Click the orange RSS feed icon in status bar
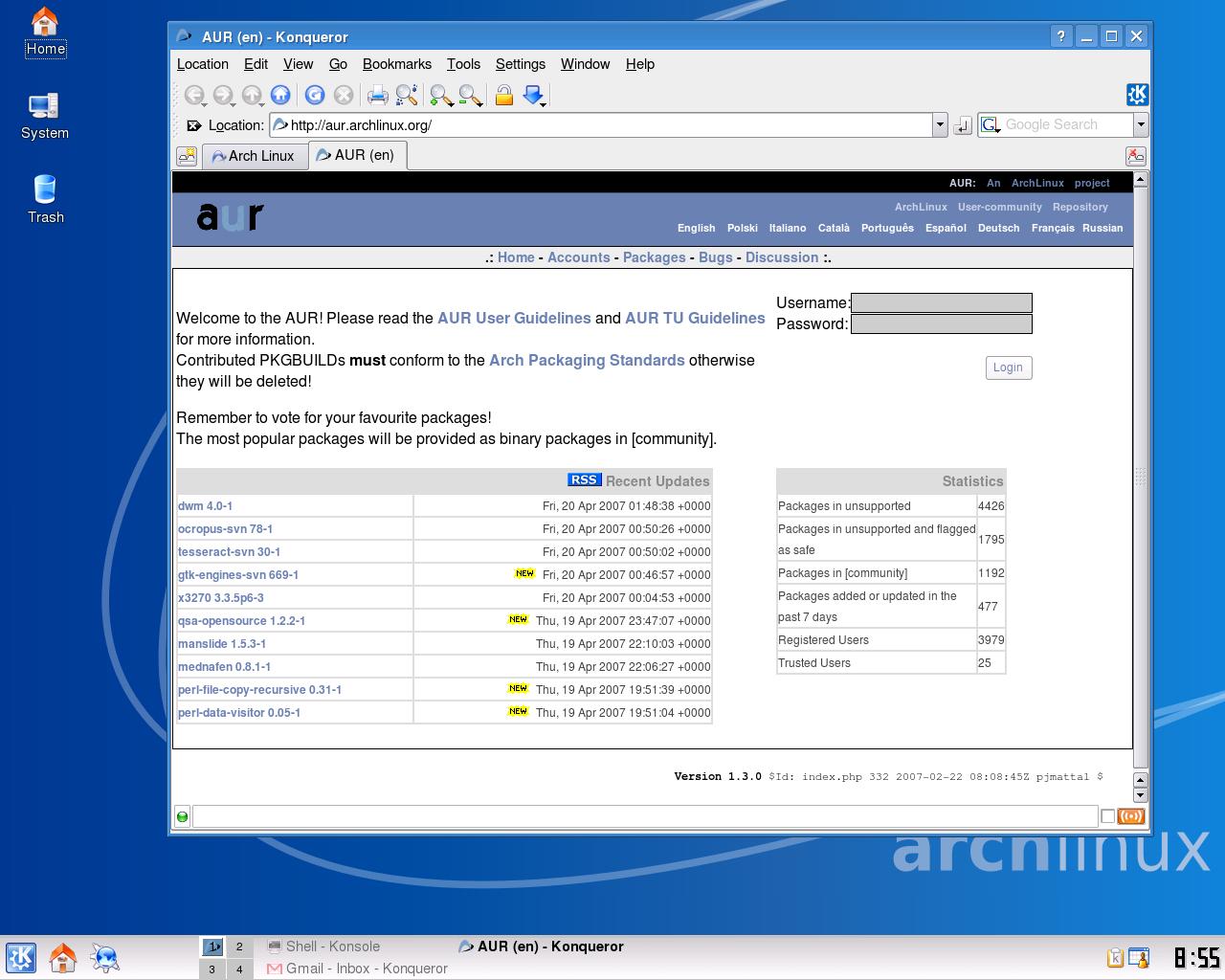The height and width of the screenshot is (980, 1225). click(x=1130, y=816)
